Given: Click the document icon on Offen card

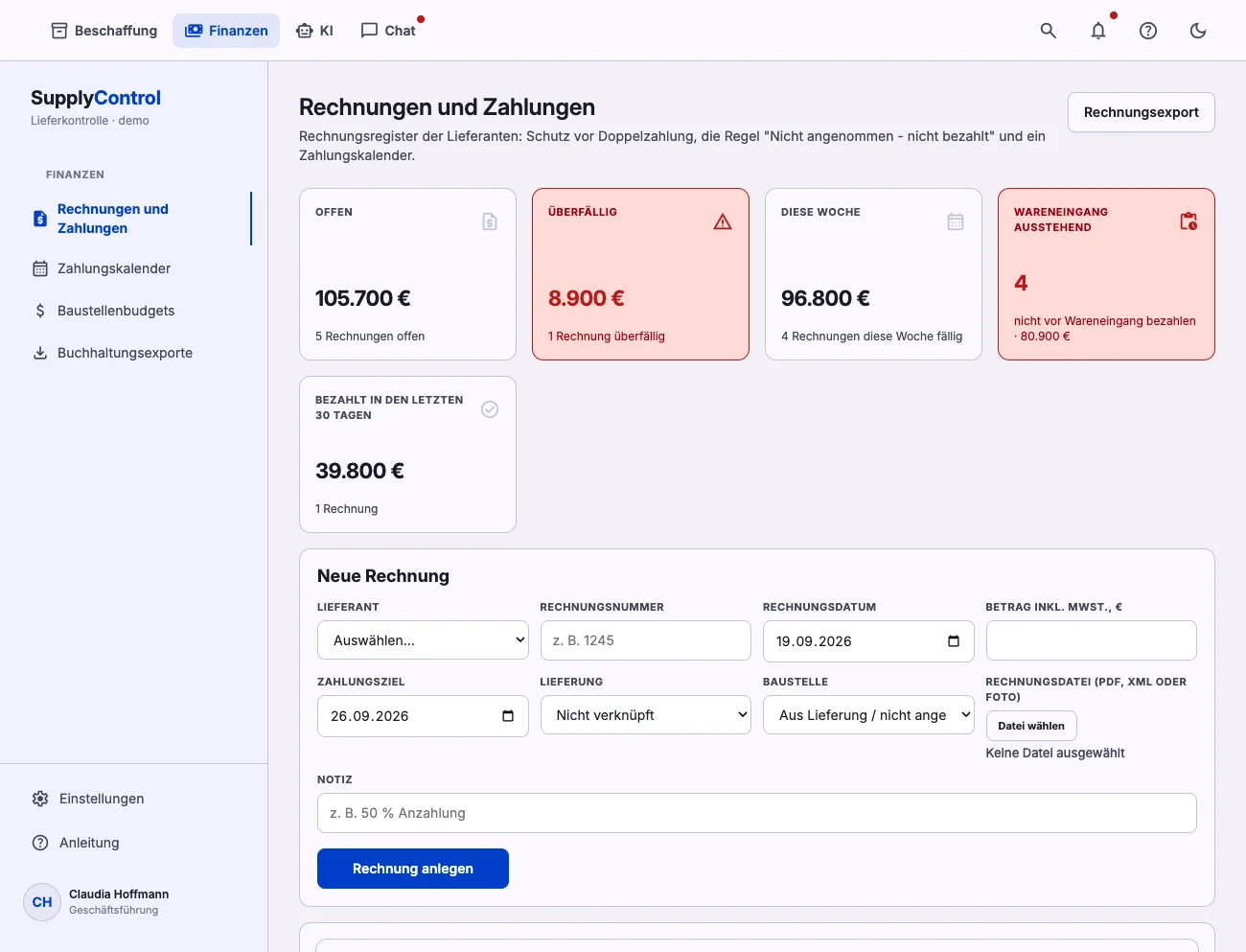Looking at the screenshot, I should tap(490, 221).
